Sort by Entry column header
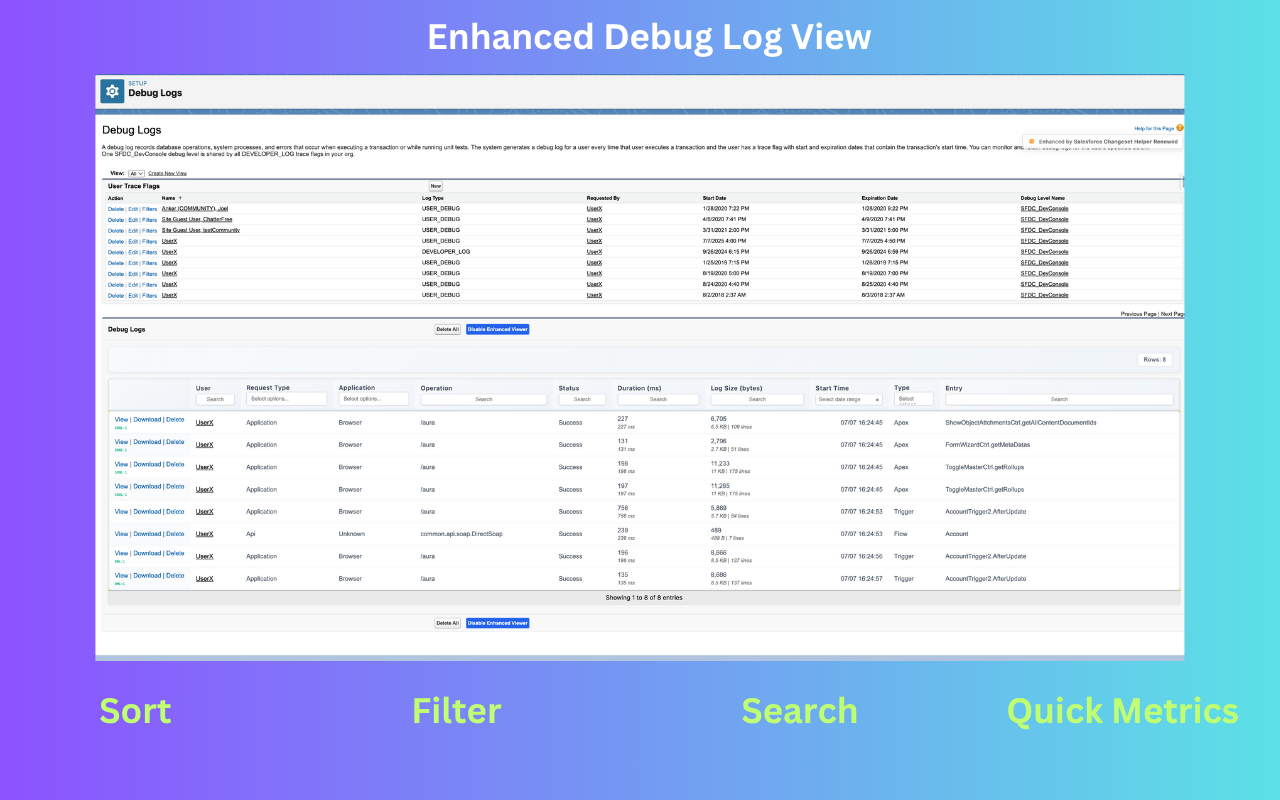Screen dimensions: 1280x800 coord(953,388)
